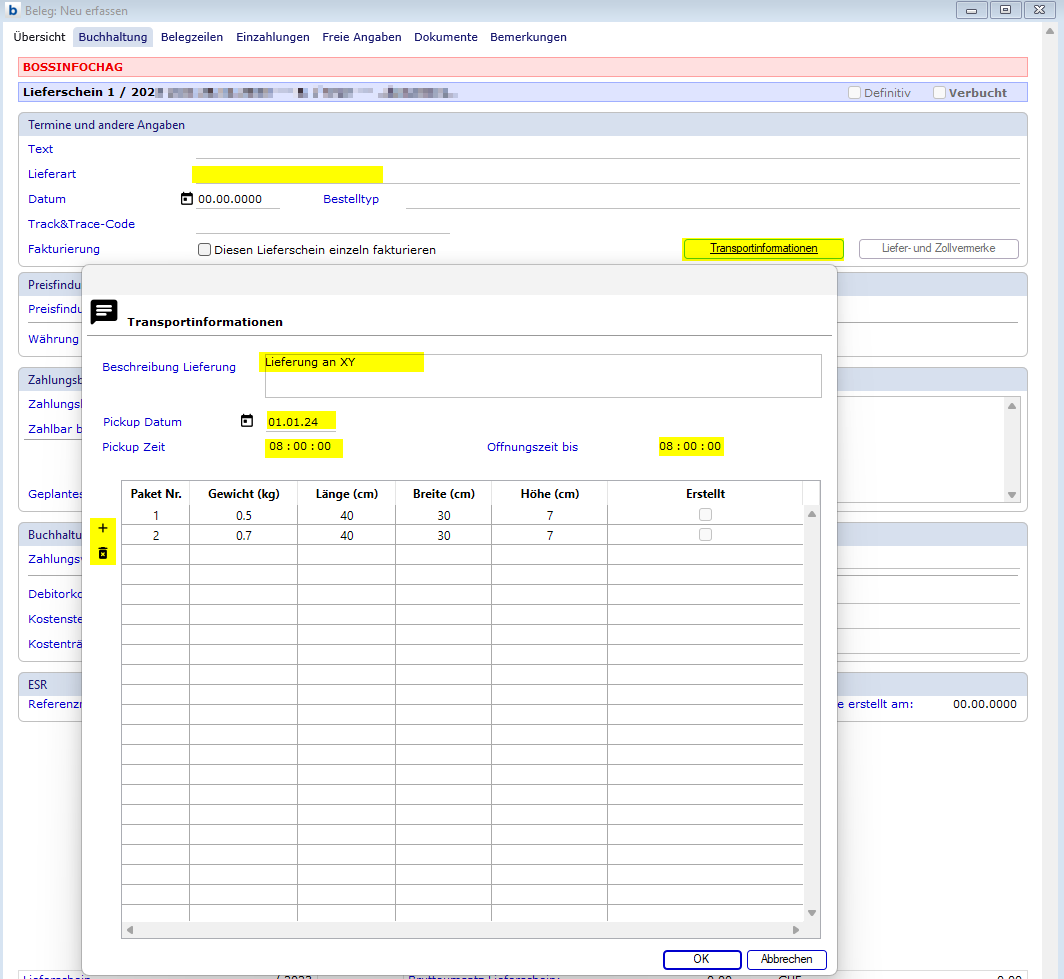This screenshot has height=979, width=1064.
Task: Select the Lieferart yellow input field
Action: point(287,174)
